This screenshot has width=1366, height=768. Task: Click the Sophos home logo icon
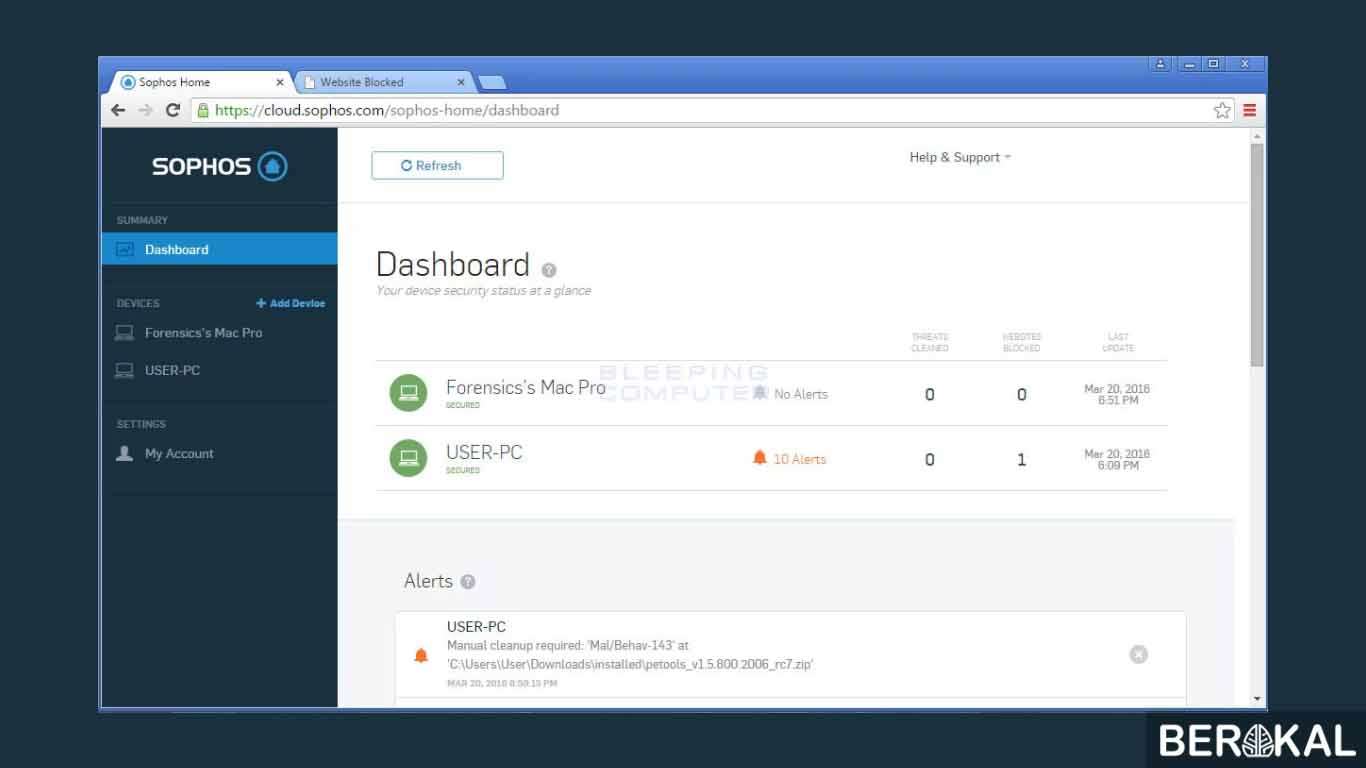pos(272,166)
